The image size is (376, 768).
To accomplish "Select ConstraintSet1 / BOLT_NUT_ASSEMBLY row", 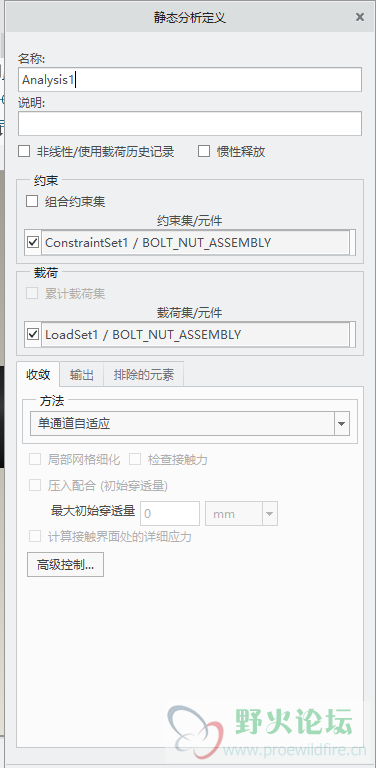I will coord(195,242).
